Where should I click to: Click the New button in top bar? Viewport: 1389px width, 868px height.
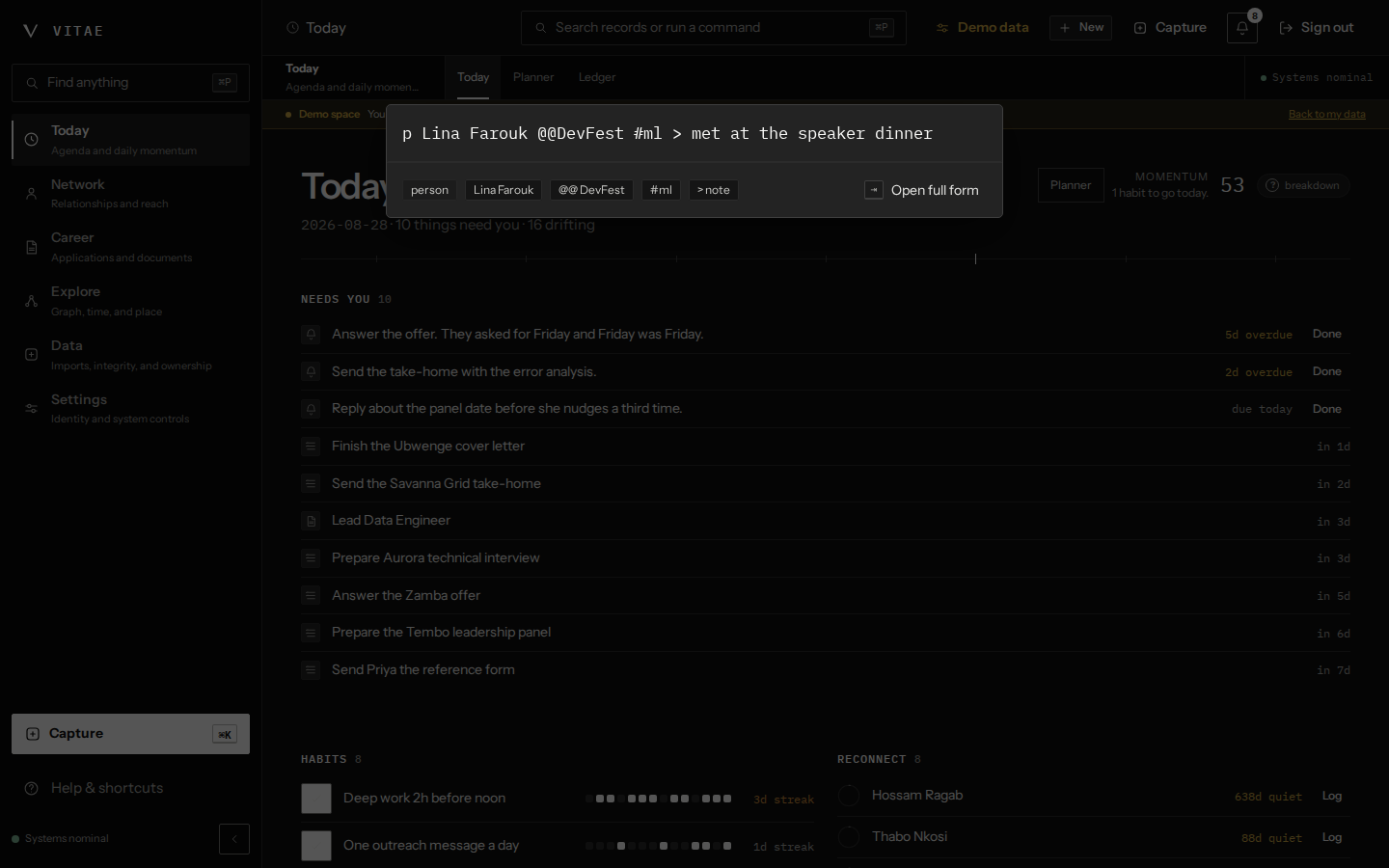pyautogui.click(x=1081, y=28)
